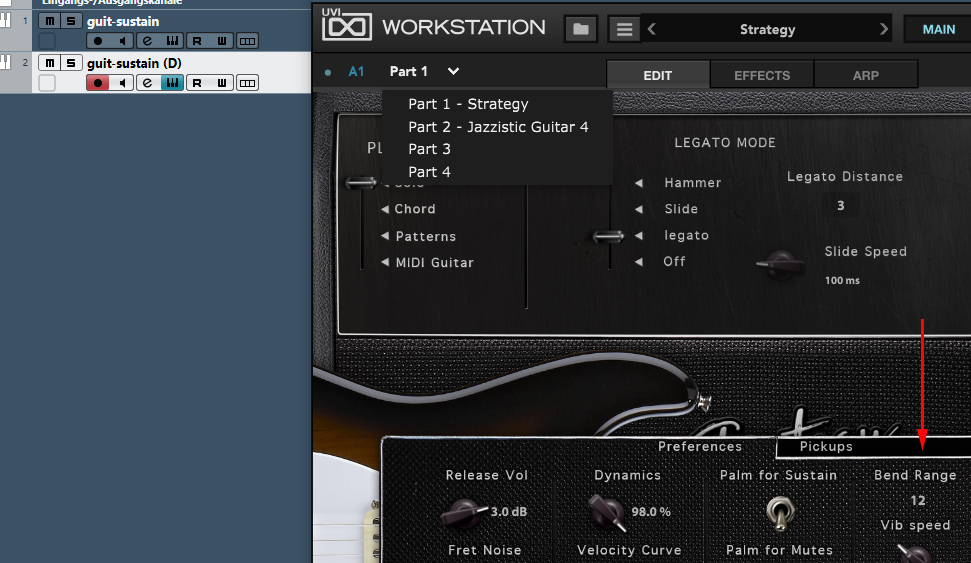Mute track guit-sustain (D)
The height and width of the screenshot is (563, 971).
point(50,63)
